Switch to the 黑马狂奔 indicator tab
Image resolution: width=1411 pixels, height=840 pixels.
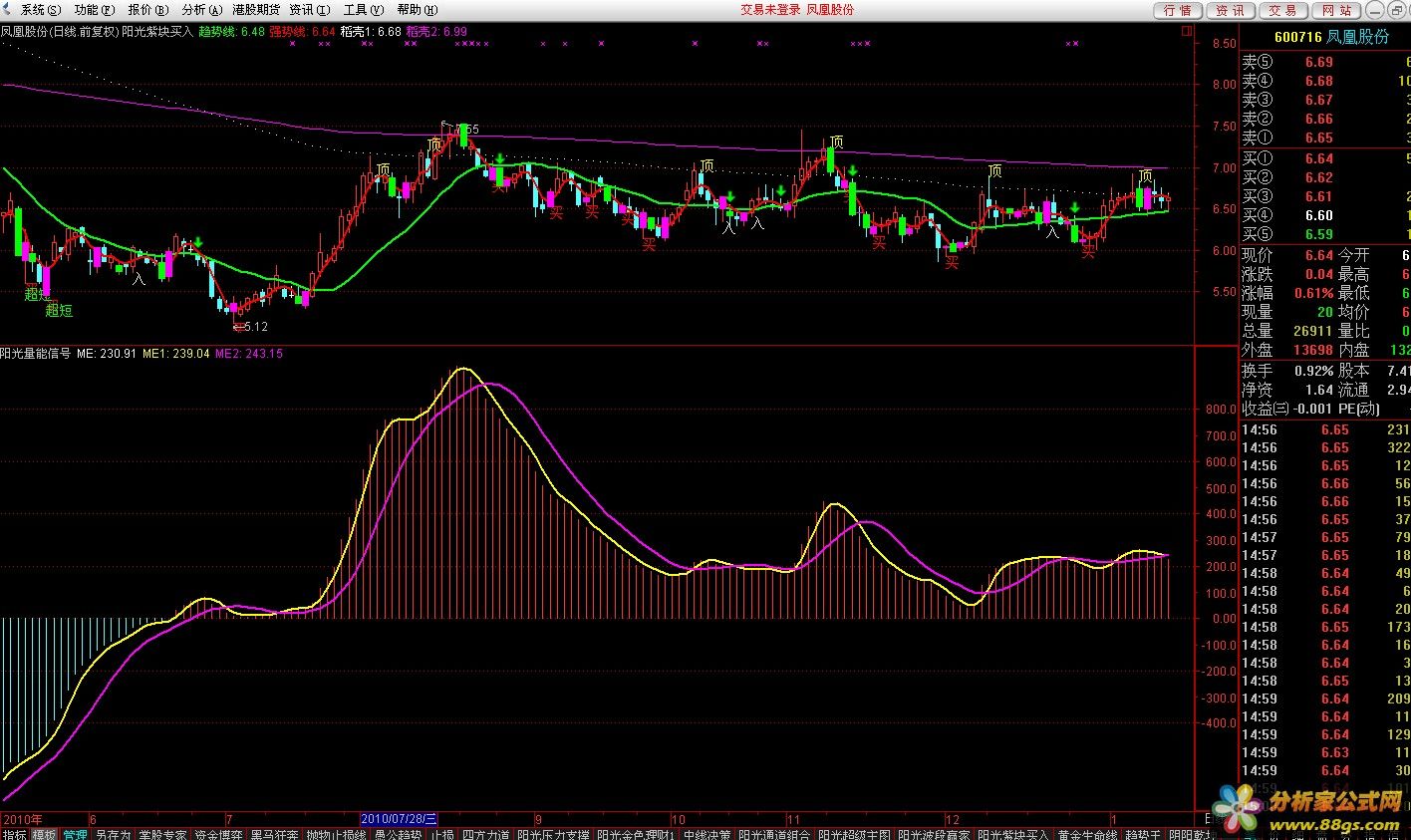[x=274, y=834]
